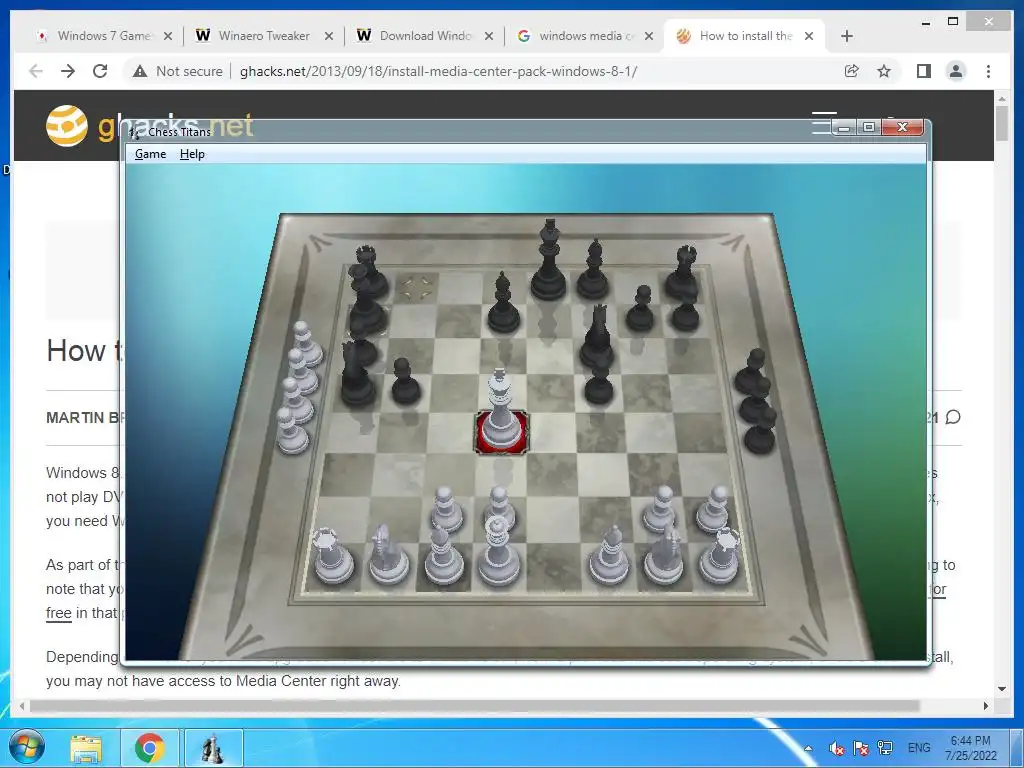
Task: Show hidden tray icons
Action: 808,748
